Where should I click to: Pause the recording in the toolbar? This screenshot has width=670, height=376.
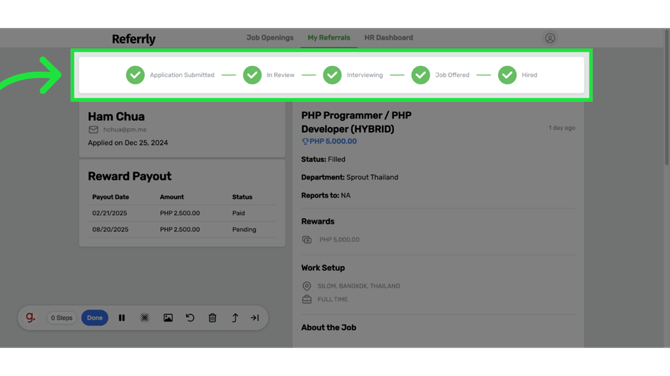(x=122, y=318)
